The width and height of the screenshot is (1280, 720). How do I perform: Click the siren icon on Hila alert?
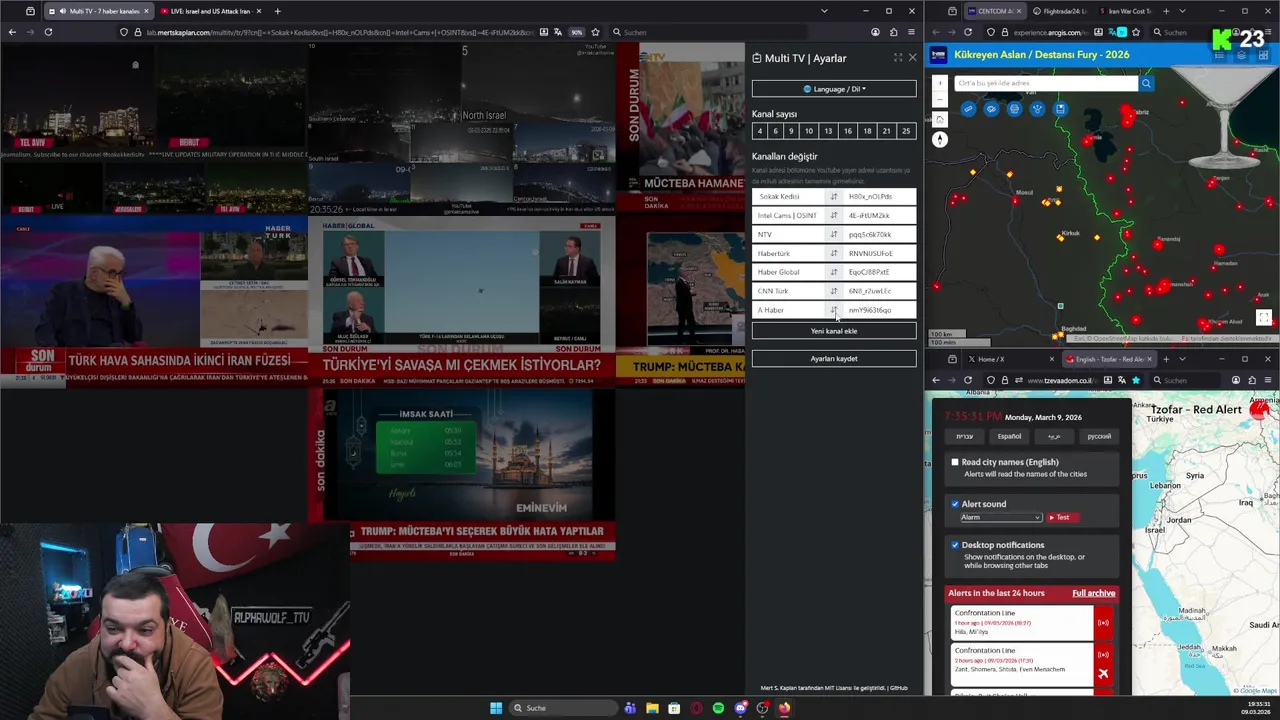pos(1103,623)
